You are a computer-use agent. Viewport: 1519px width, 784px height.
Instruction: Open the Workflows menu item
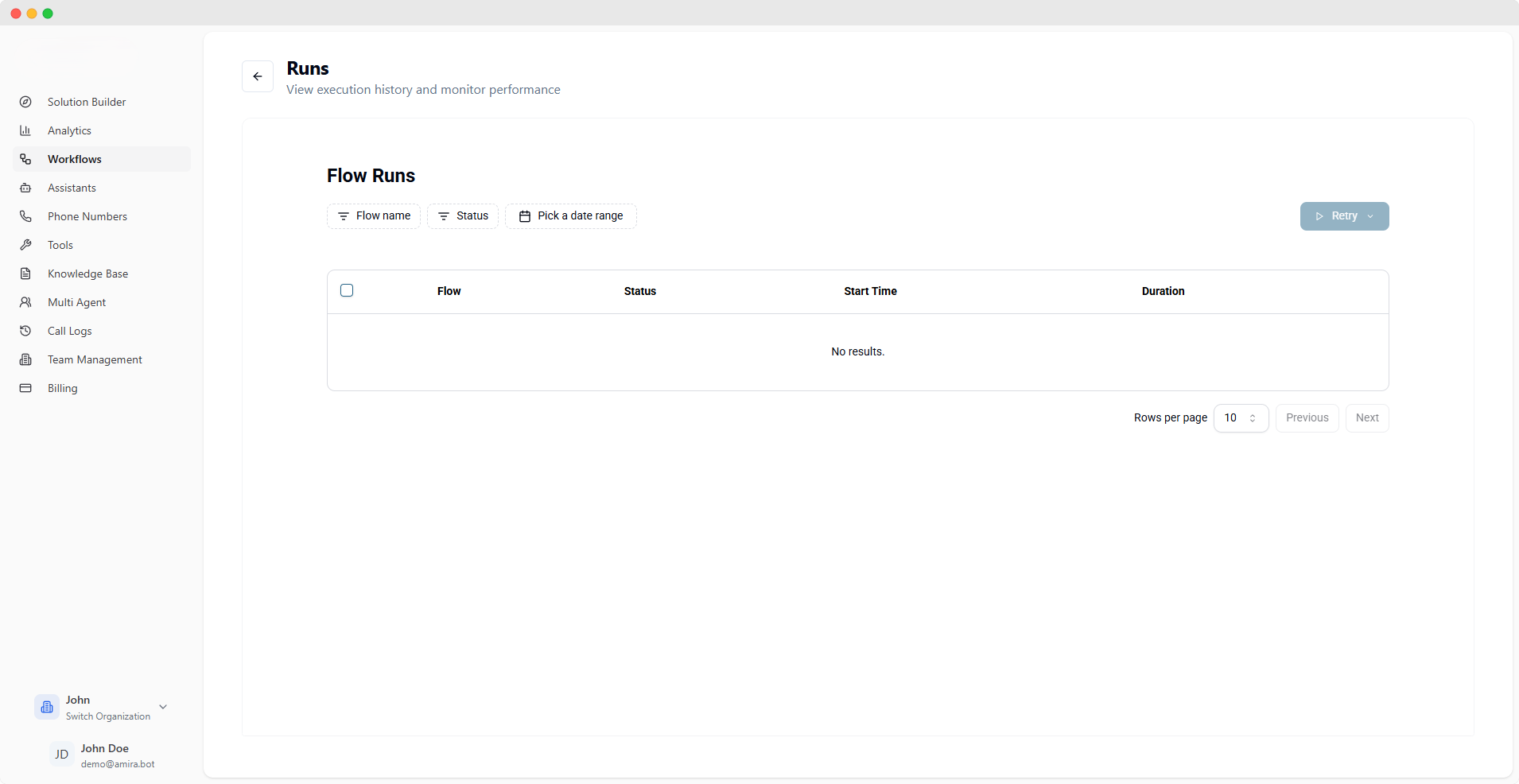73,159
